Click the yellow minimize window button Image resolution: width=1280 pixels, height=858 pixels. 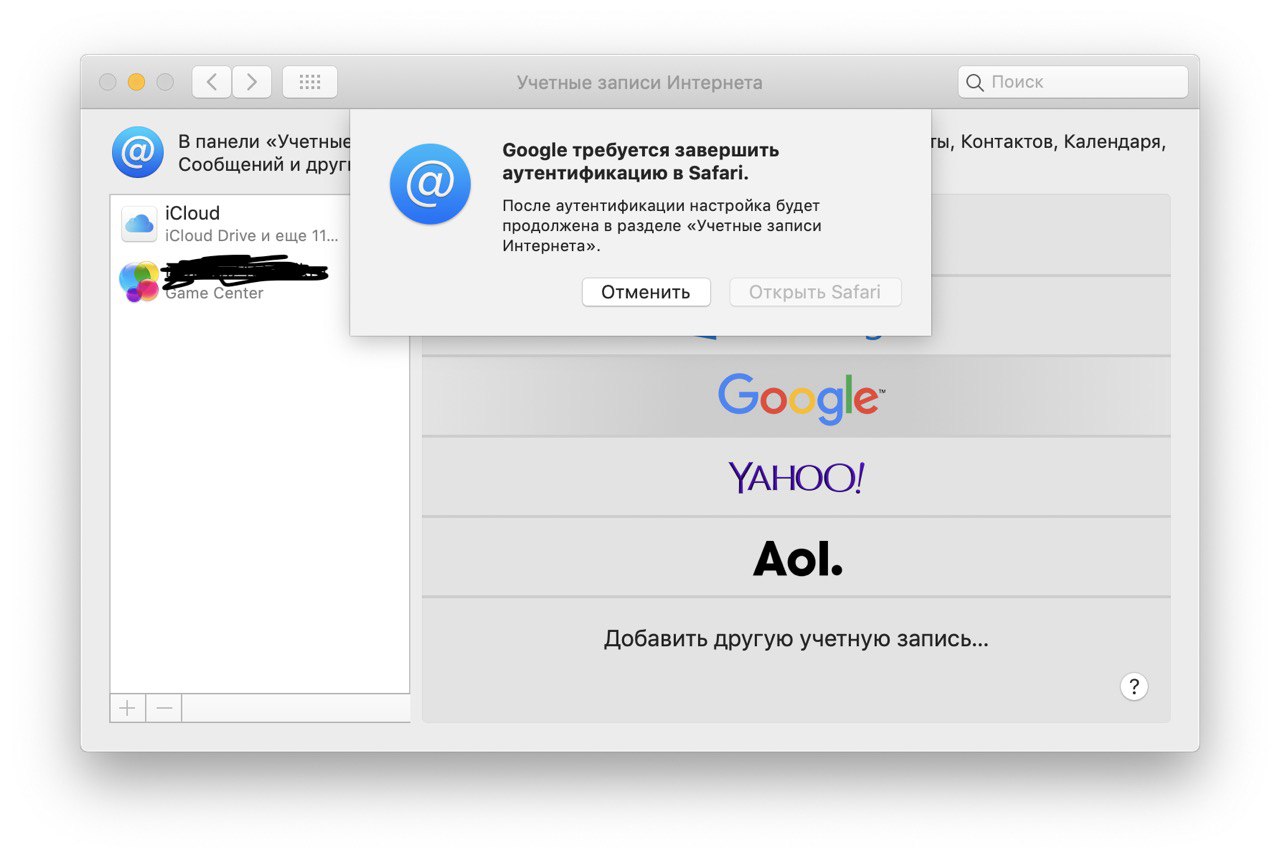coord(136,82)
